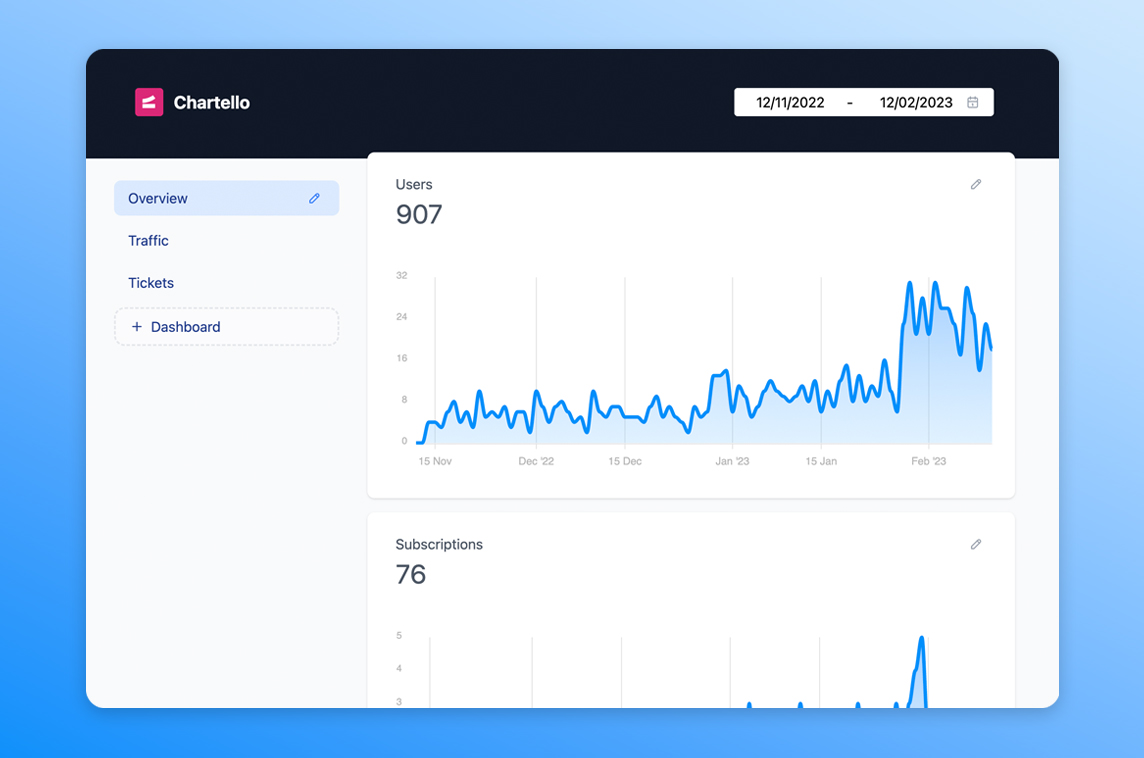Edit the Users chart via pencil icon
This screenshot has width=1144, height=758.
[x=976, y=184]
